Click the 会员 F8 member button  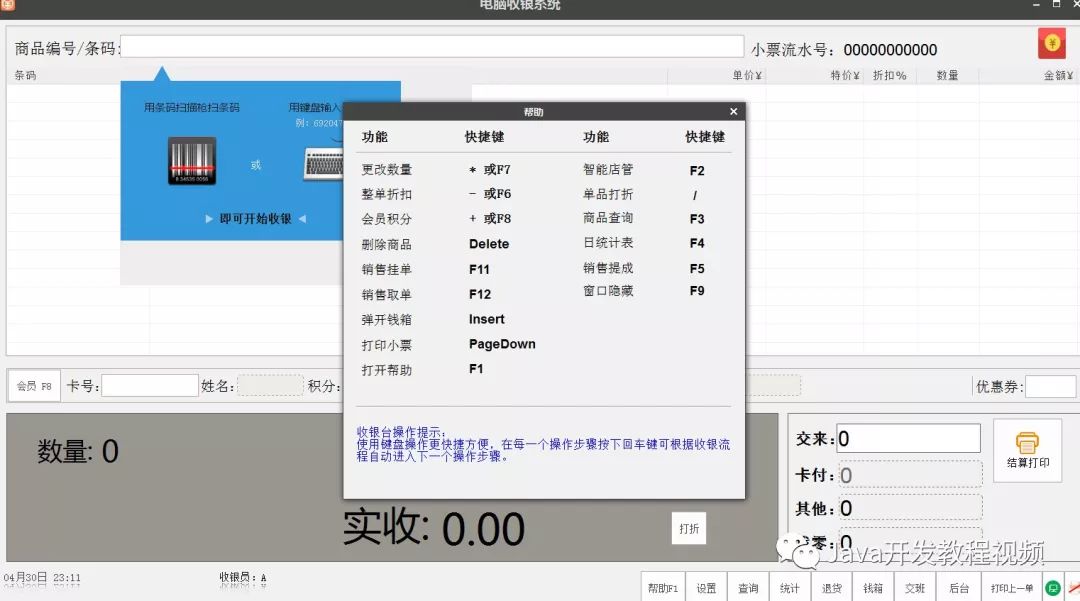click(x=33, y=385)
